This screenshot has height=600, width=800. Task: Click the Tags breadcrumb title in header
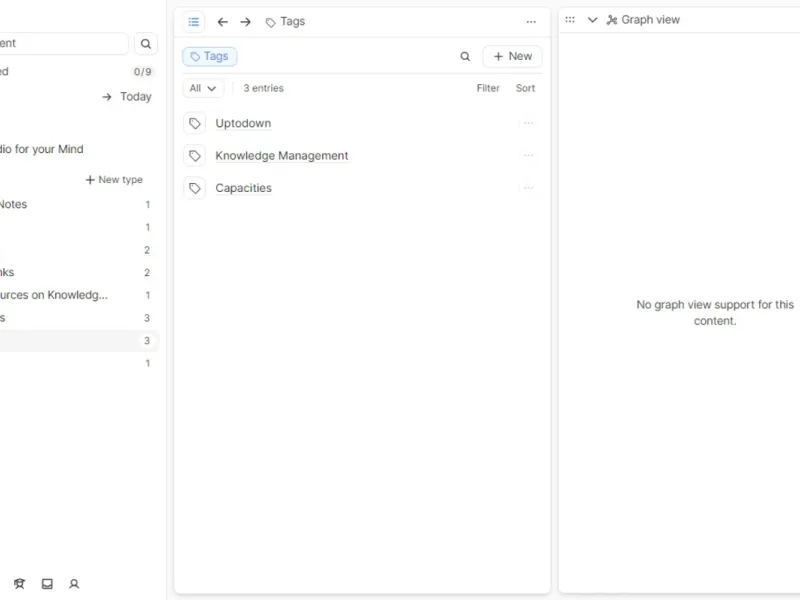[286, 21]
